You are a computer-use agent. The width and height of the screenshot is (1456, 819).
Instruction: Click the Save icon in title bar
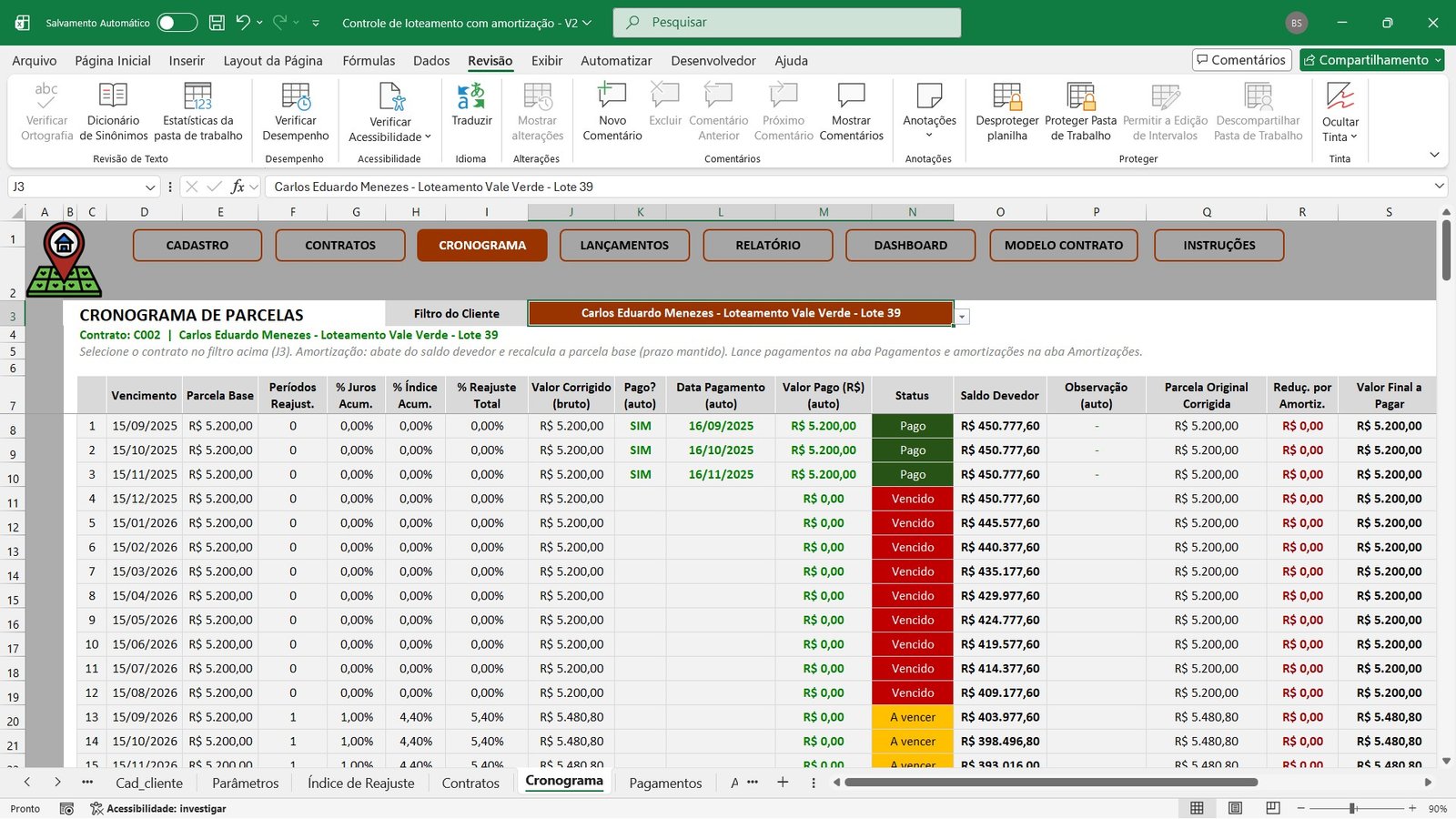click(x=217, y=23)
